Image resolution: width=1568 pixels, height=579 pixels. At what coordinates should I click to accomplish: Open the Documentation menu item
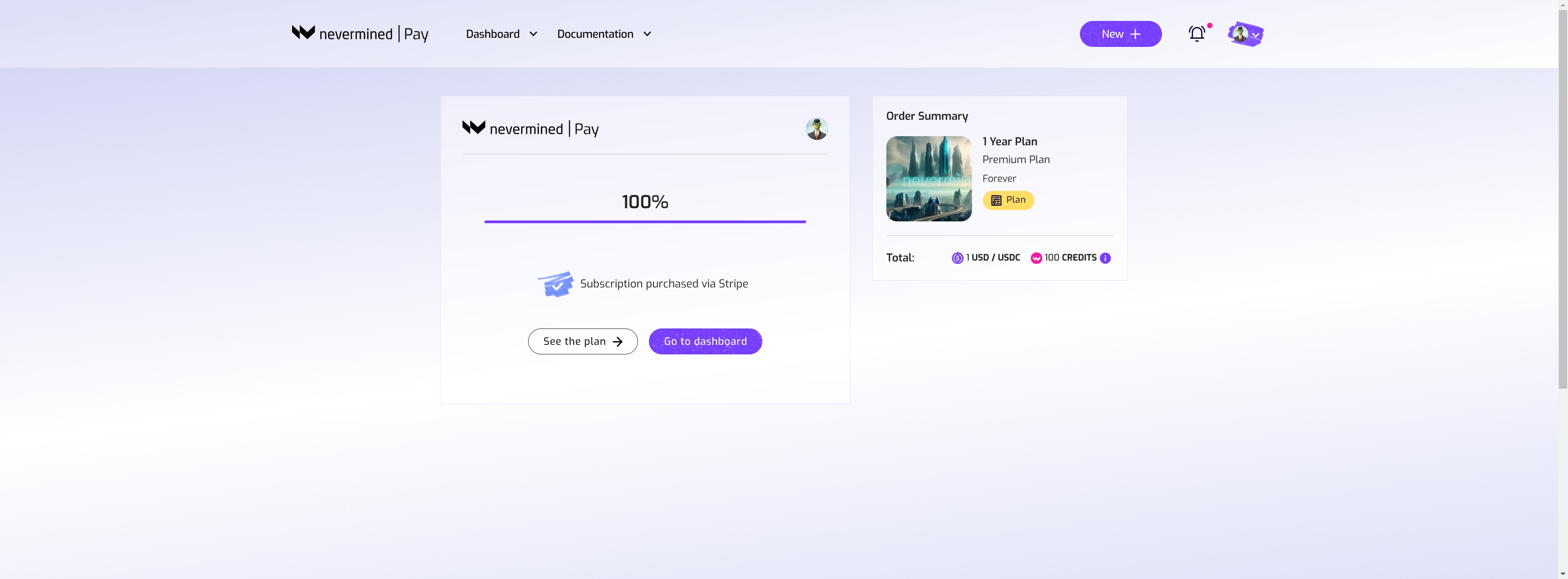tap(595, 34)
